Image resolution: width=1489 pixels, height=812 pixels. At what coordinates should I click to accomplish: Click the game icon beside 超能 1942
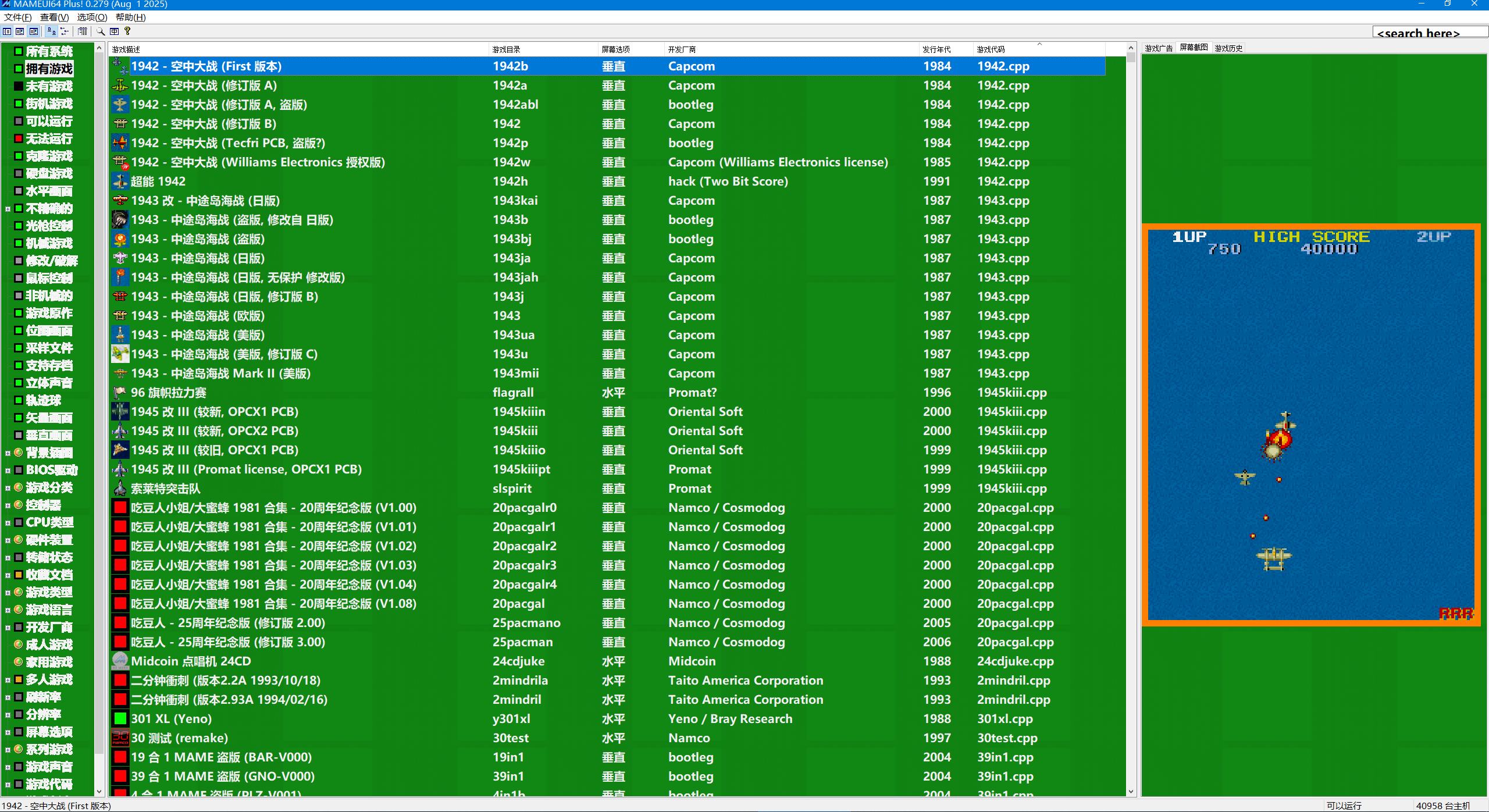pos(120,181)
